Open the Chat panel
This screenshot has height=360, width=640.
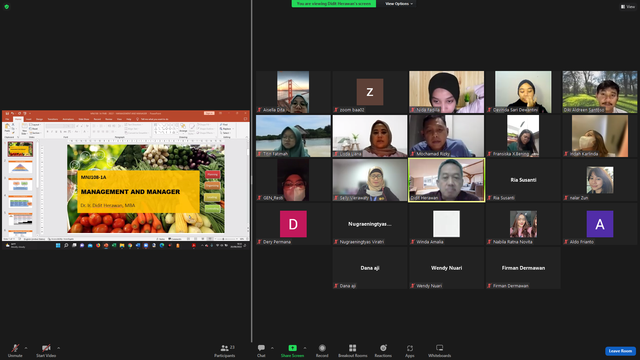coord(261,350)
